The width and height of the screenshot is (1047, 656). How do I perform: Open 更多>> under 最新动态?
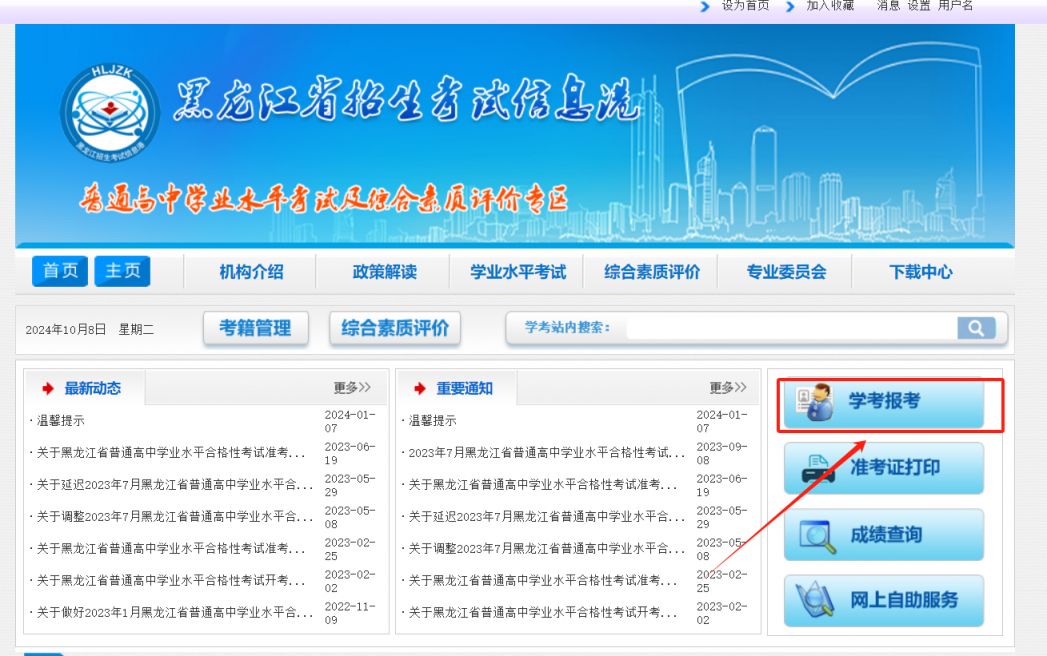(353, 389)
